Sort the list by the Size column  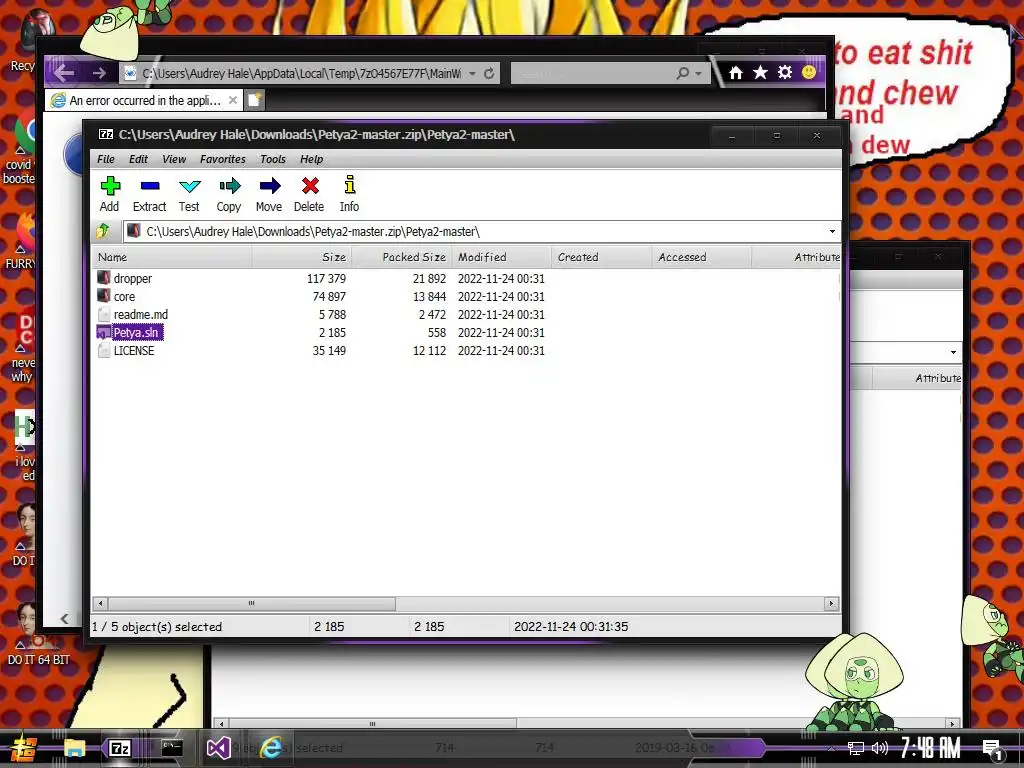[x=302, y=257]
